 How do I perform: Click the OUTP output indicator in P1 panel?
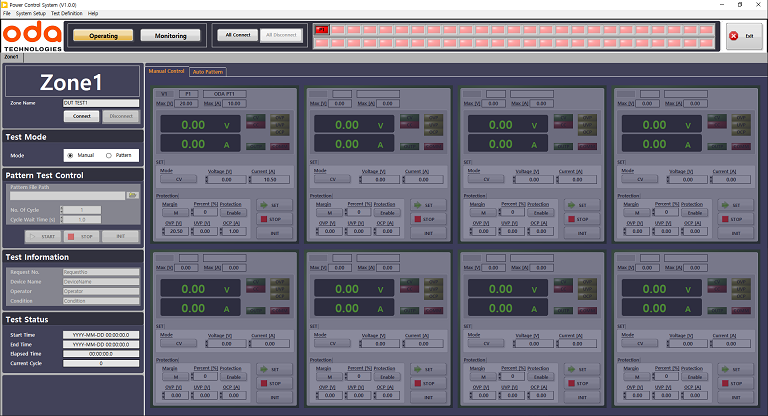click(x=256, y=147)
